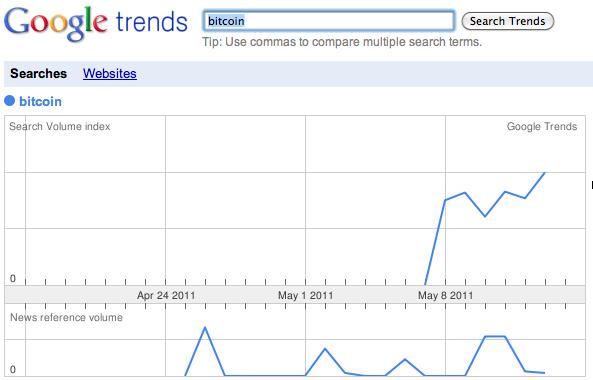The height and width of the screenshot is (380, 593).
Task: Click the small news peak just before May 8
Action: (405, 359)
